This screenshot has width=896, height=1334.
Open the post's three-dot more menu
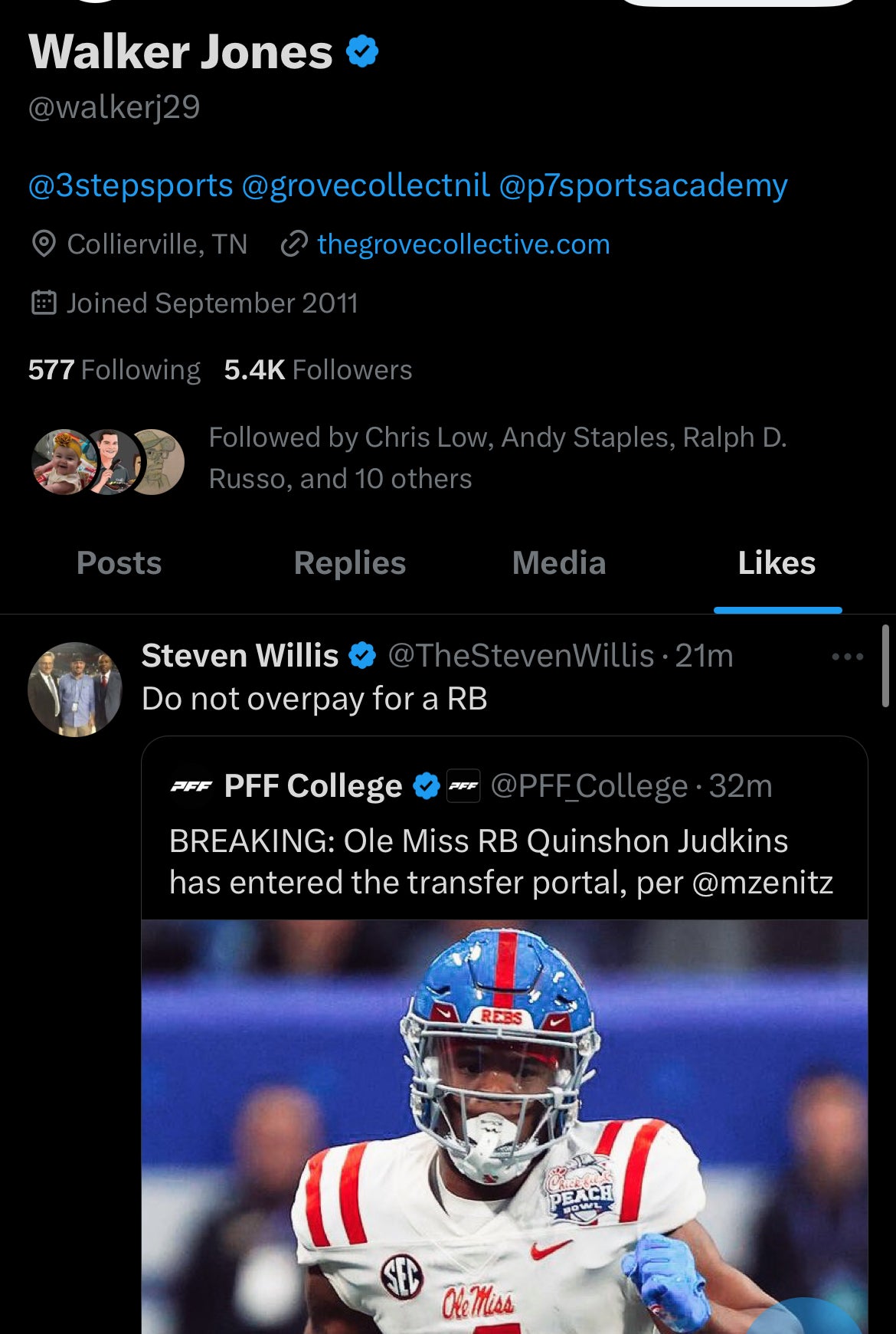[847, 657]
